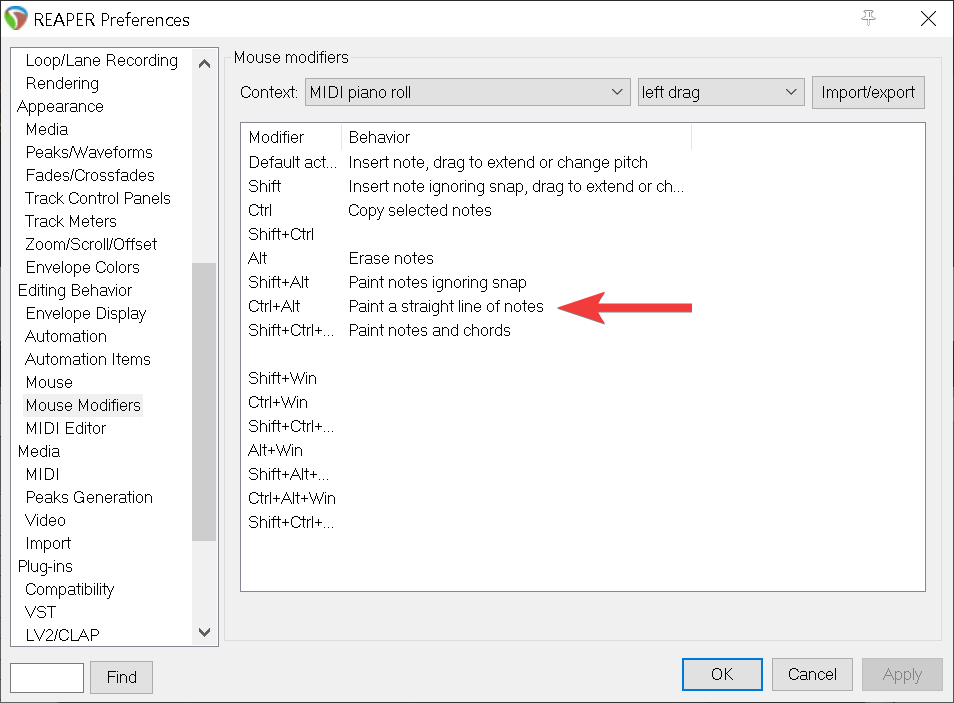
Task: Click 'Insert note ignoring snap' behavior
Action: coord(516,186)
